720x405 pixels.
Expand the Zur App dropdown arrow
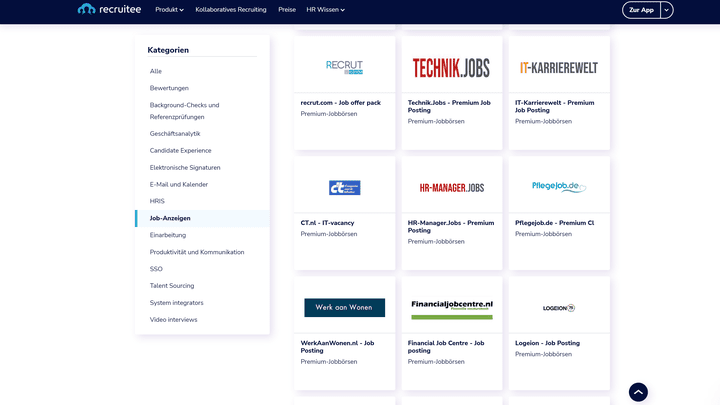(x=666, y=10)
